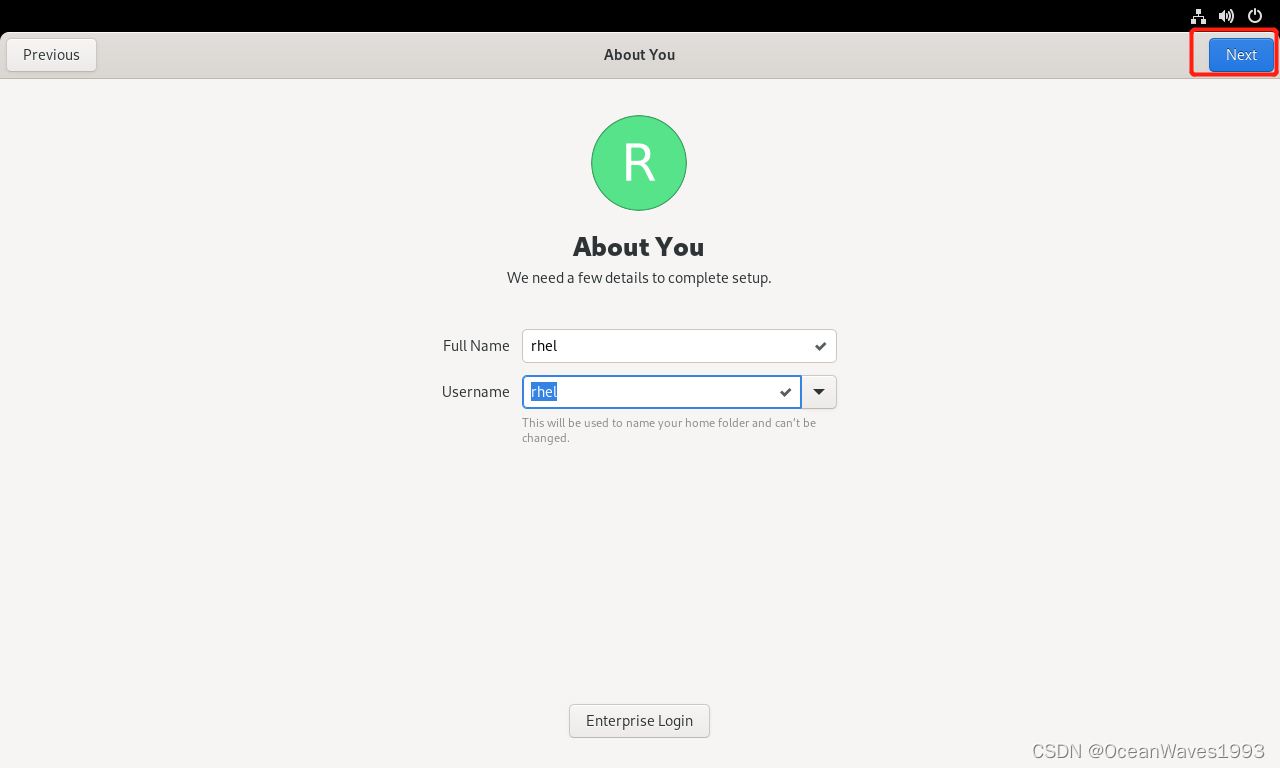This screenshot has width=1280, height=768.
Task: Go back with the Previous button
Action: (x=51, y=55)
